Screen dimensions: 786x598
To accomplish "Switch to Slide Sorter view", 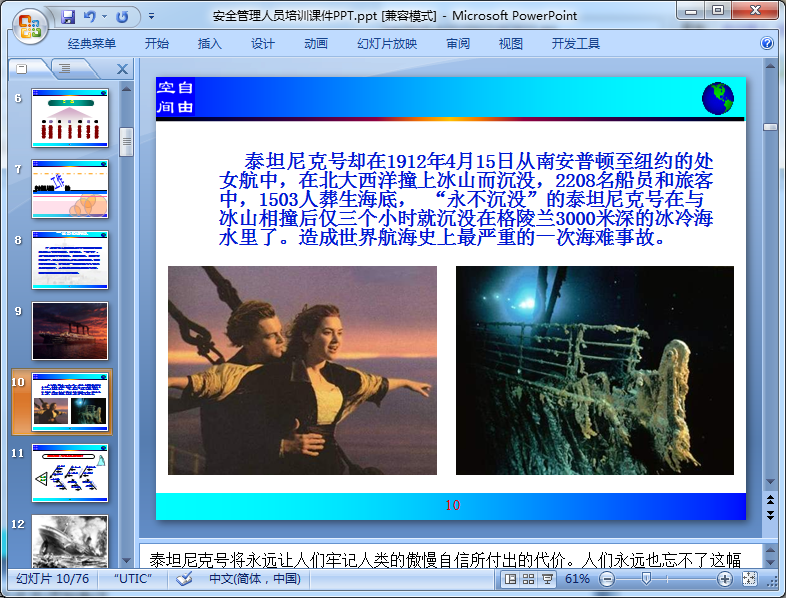I will tap(528, 579).
